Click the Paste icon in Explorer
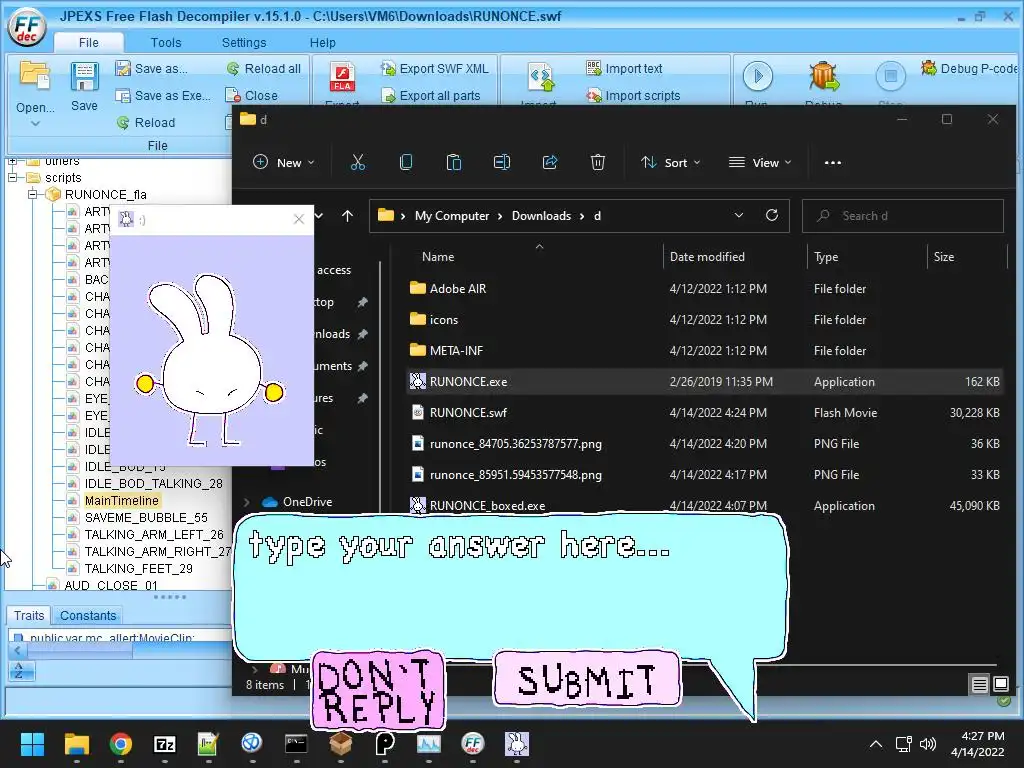This screenshot has height=768, width=1024. (x=453, y=163)
